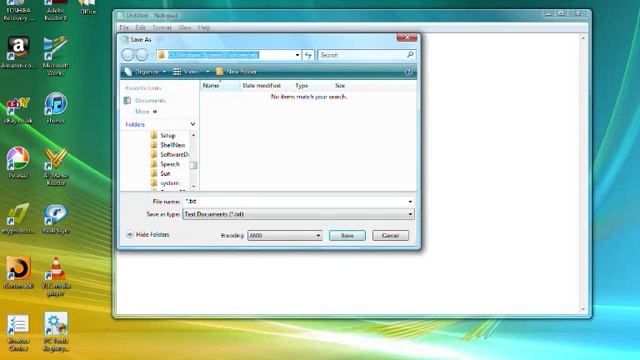Click the folder tree scroll-up arrow
Viewport: 640px width, 360px height.
pos(193,135)
